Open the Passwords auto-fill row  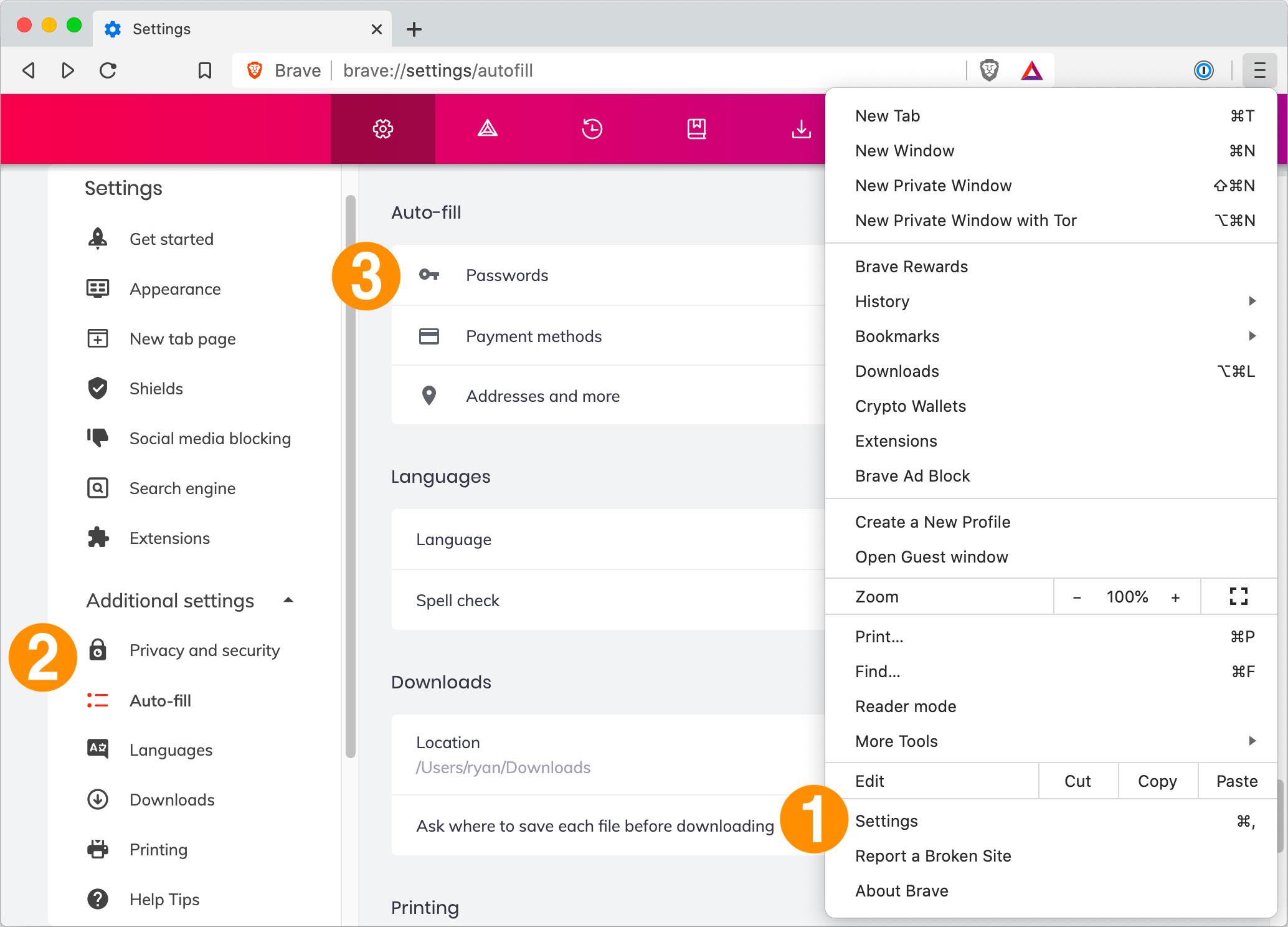[507, 275]
